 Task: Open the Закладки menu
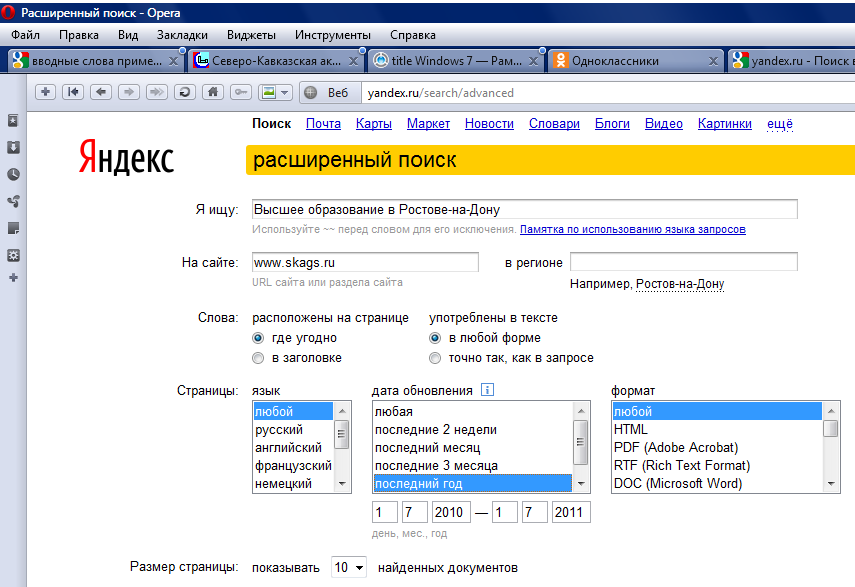click(182, 35)
